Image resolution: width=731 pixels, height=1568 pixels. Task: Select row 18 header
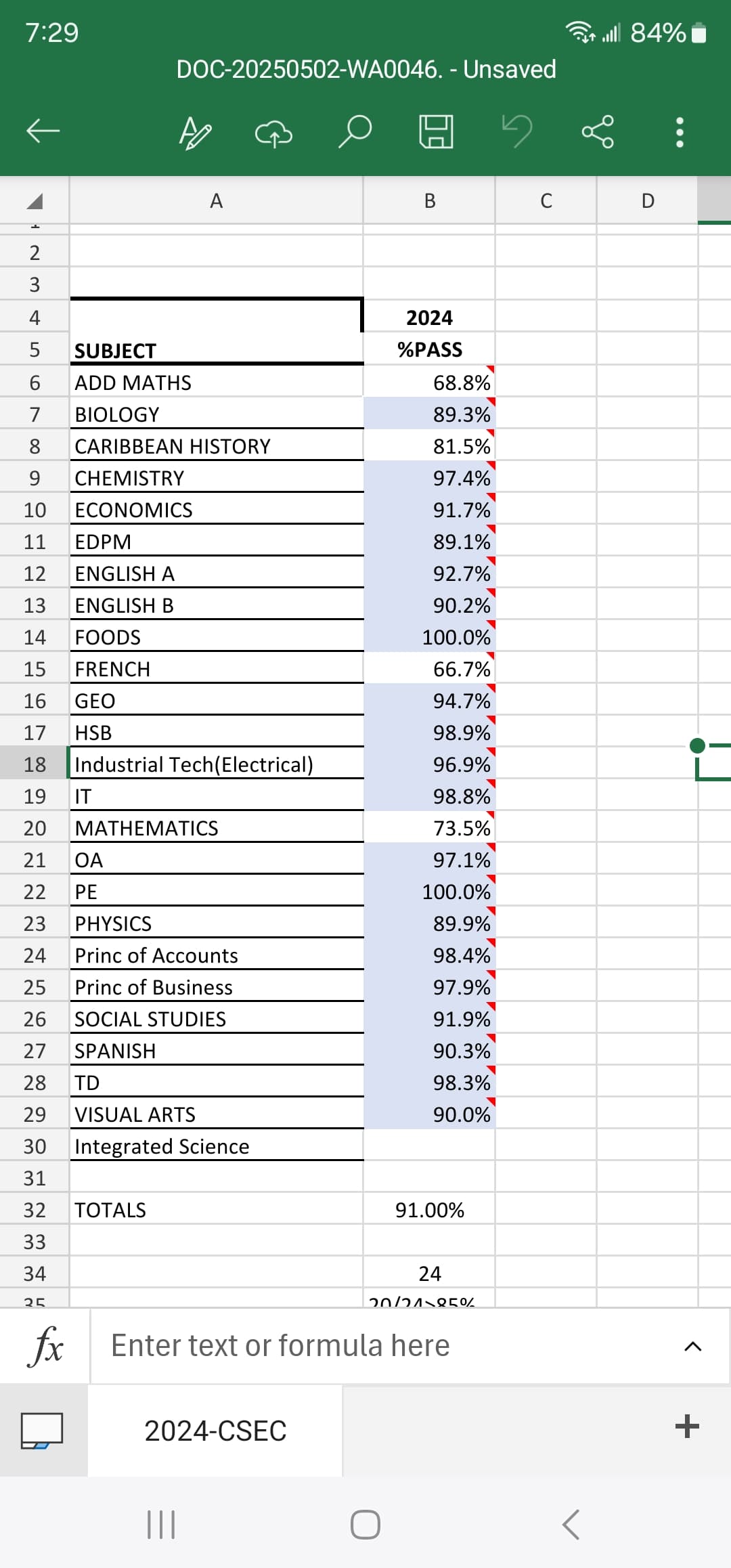tap(35, 765)
